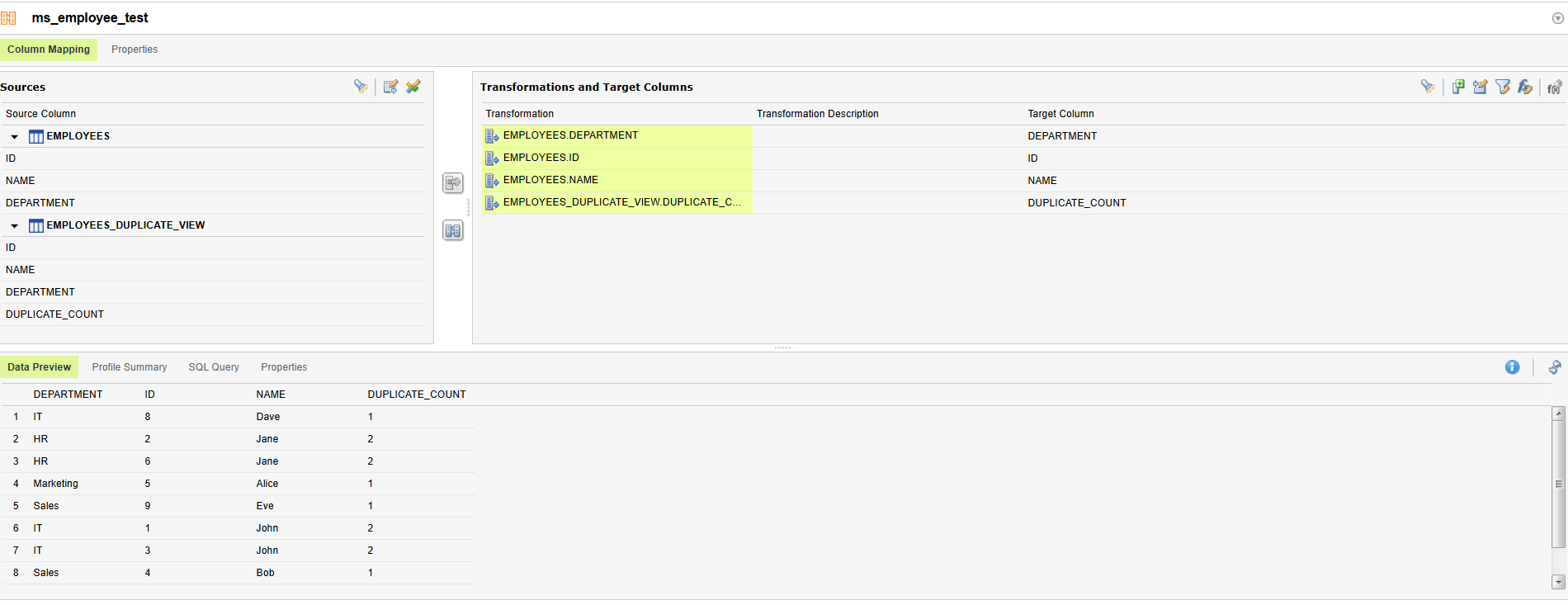Click the edit target columns pencil icon
The image size is (1568, 605).
(x=1481, y=86)
